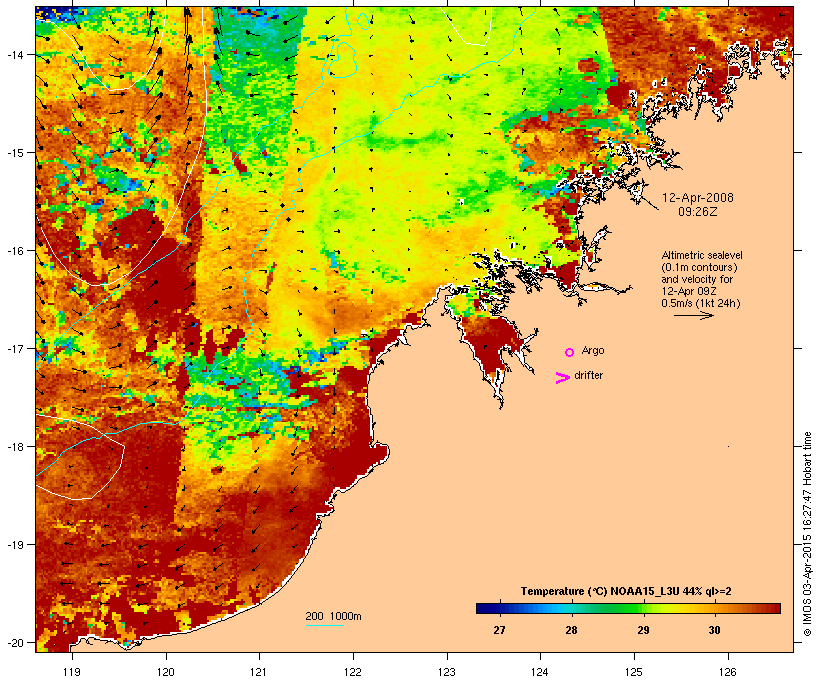Image resolution: width=820 pixels, height=680 pixels.
Task: Click the '121' longitude axis label
Action: [259, 672]
